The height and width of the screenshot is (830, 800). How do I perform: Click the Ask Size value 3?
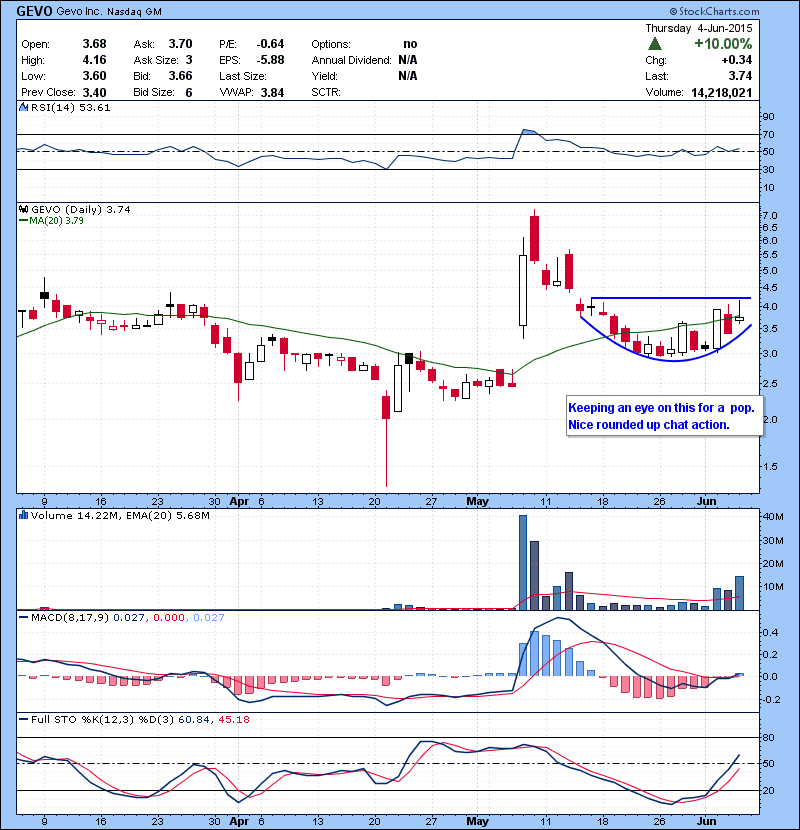[x=189, y=60]
